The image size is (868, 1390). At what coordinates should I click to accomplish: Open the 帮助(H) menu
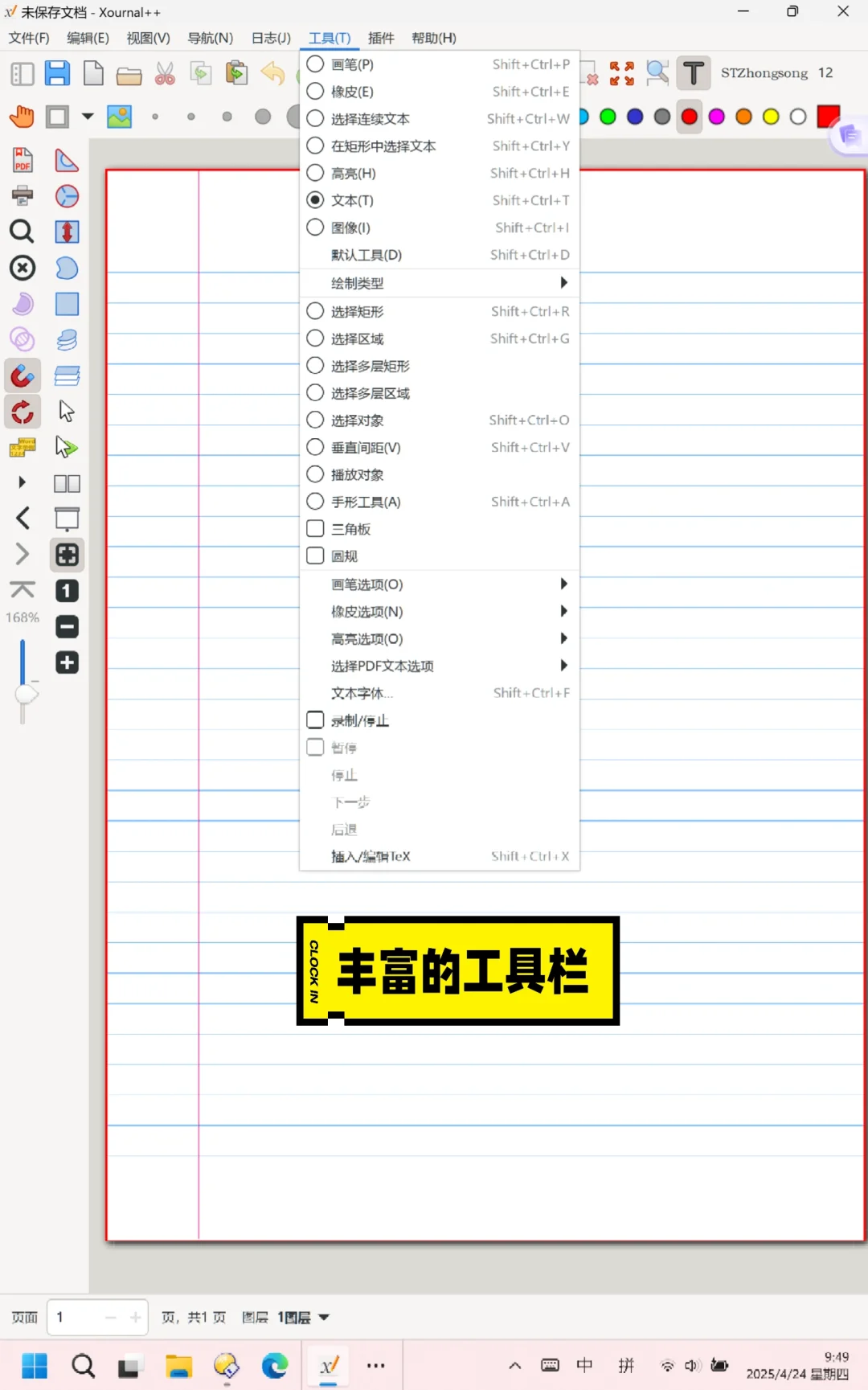[434, 38]
